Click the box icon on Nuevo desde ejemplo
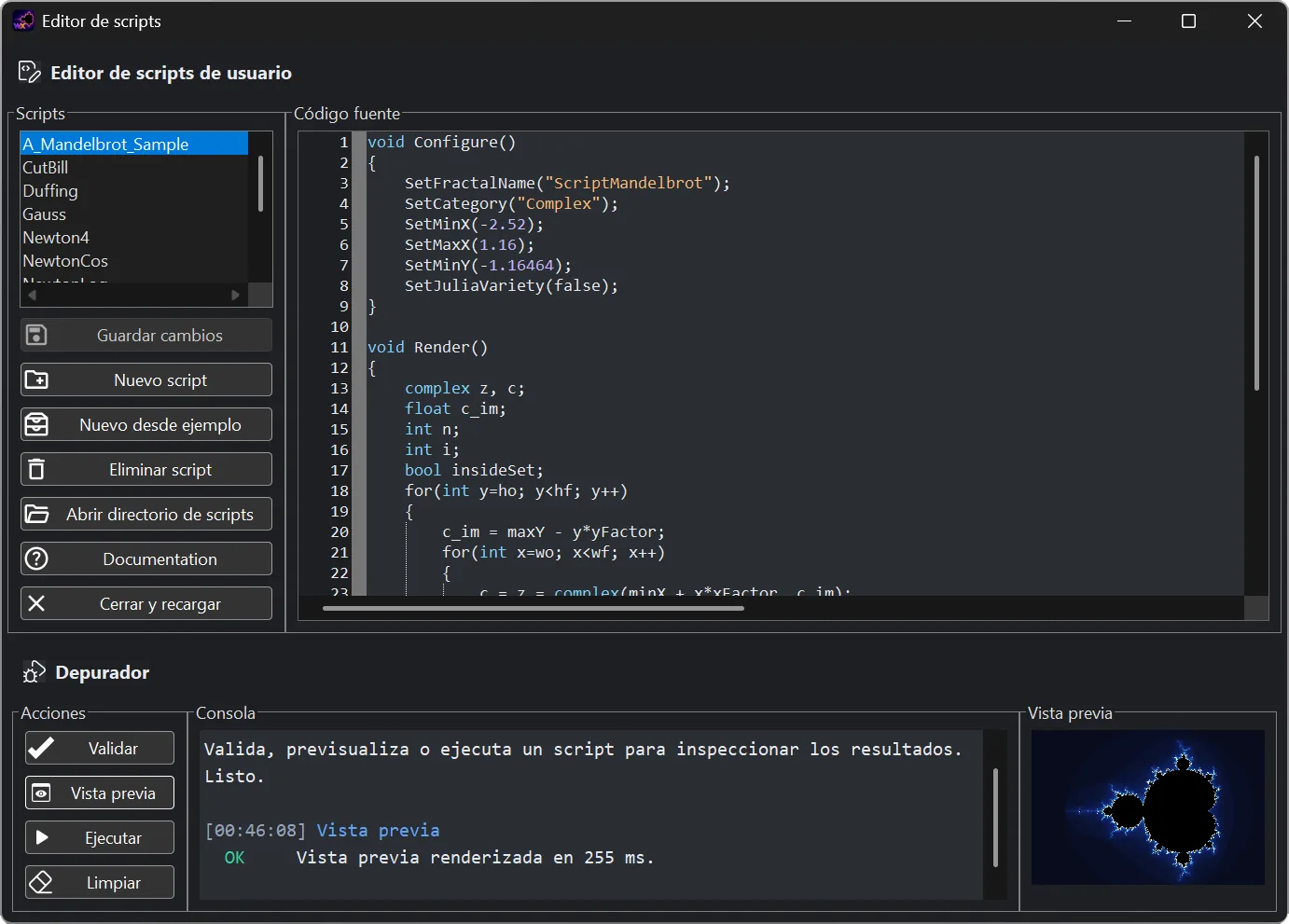The width and height of the screenshot is (1289, 924). (x=36, y=424)
